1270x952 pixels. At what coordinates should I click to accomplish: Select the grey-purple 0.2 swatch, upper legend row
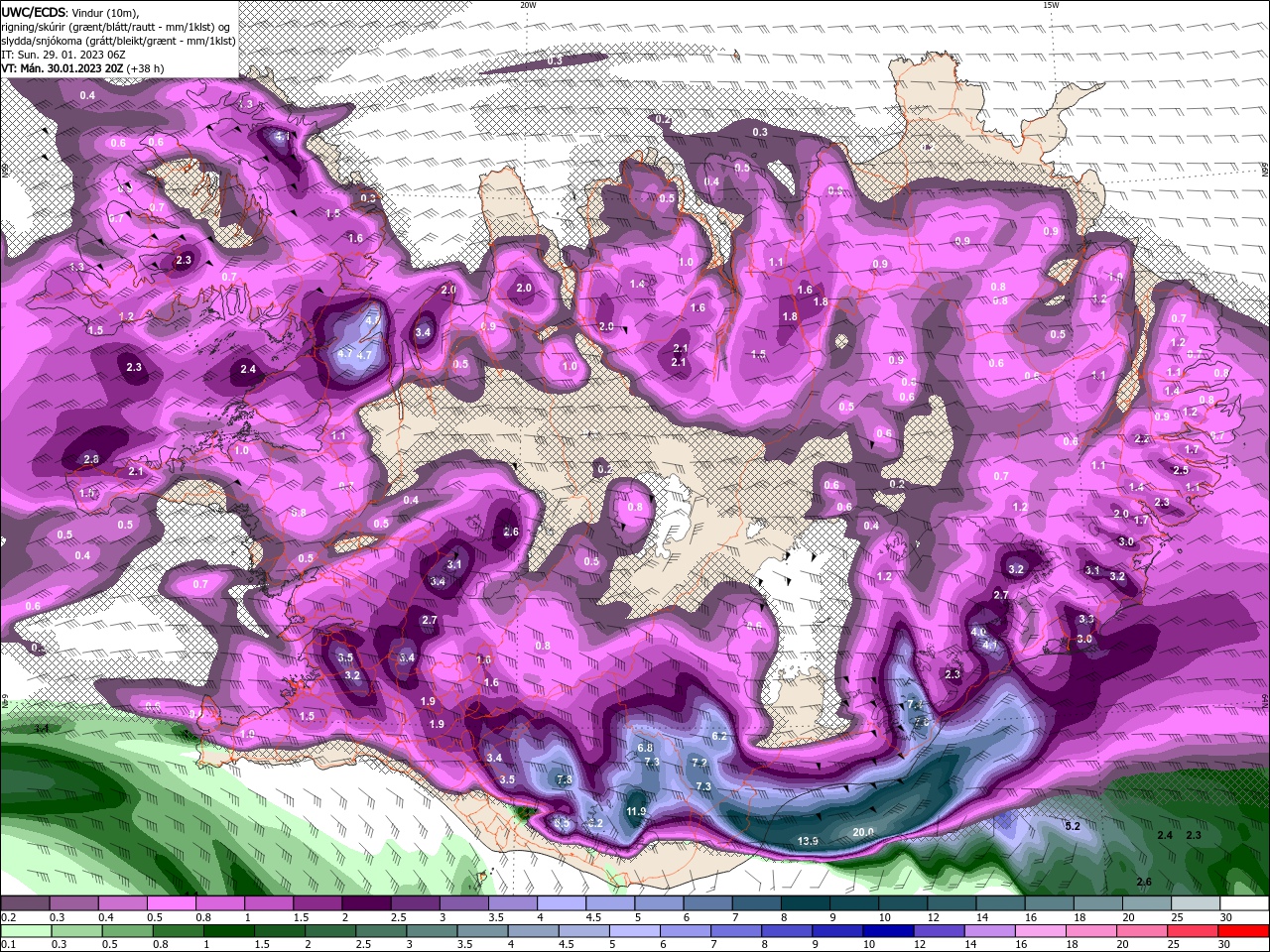(25, 904)
